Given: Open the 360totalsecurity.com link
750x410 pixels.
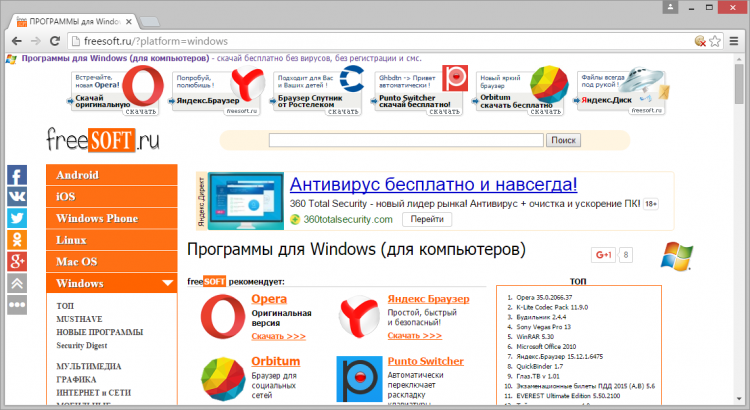Looking at the screenshot, I should click(x=348, y=220).
